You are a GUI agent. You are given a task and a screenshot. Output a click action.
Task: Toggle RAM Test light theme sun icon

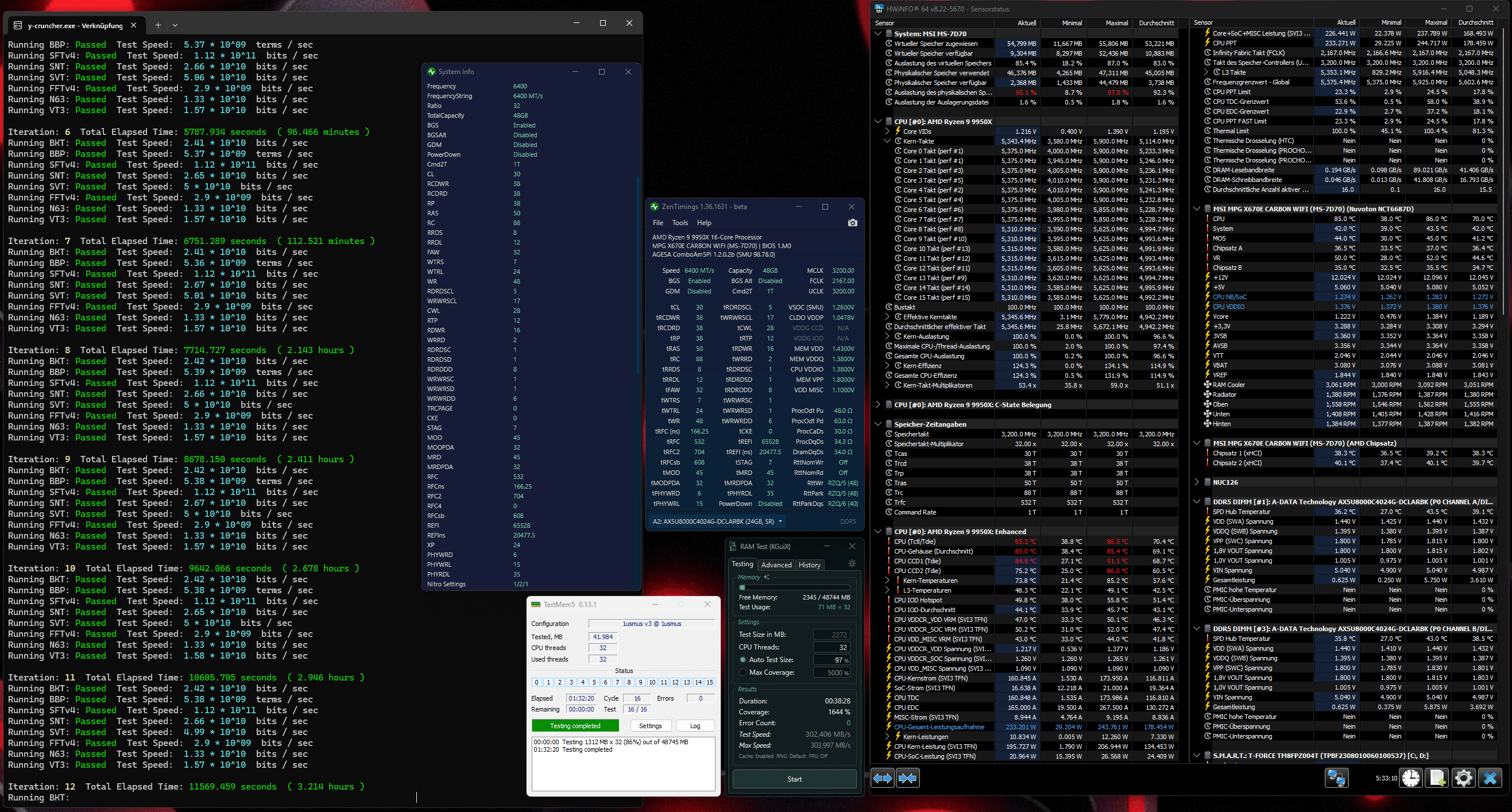(x=852, y=564)
